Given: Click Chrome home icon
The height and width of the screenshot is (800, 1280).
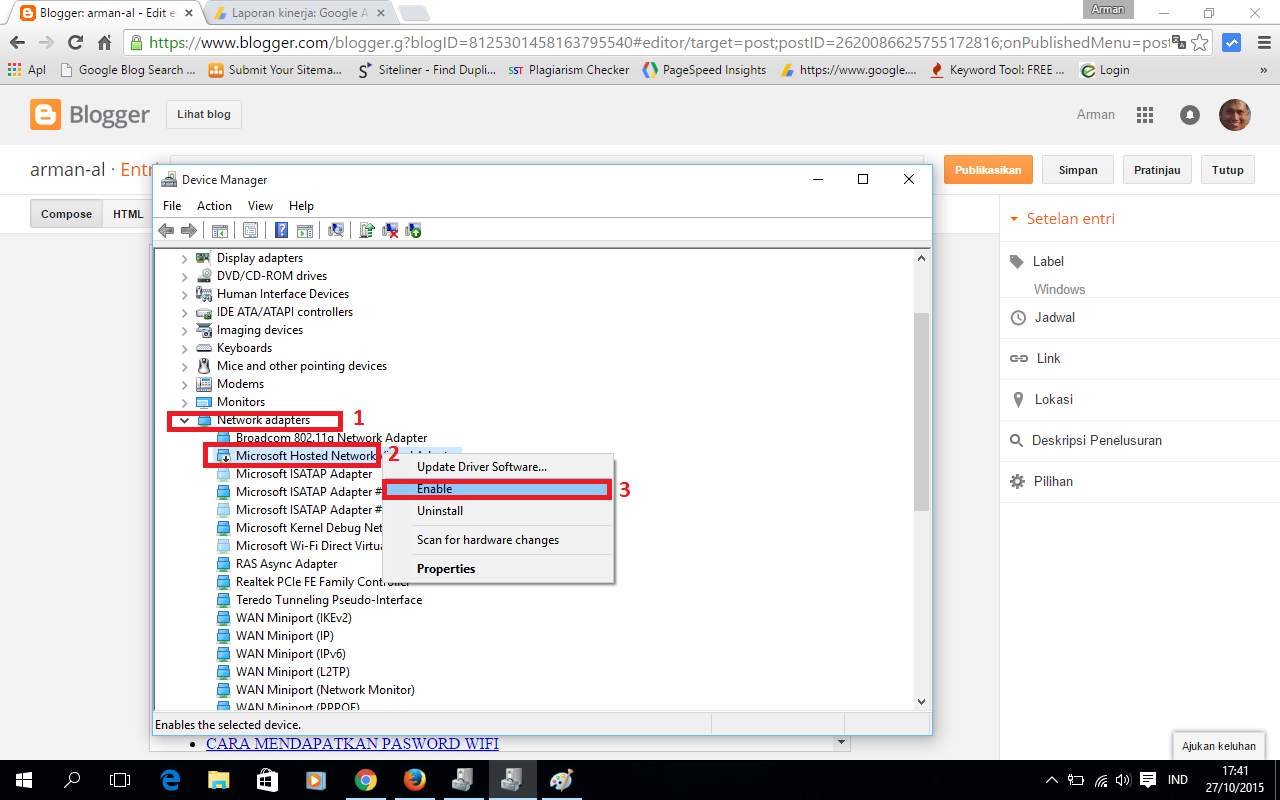Looking at the screenshot, I should [104, 43].
